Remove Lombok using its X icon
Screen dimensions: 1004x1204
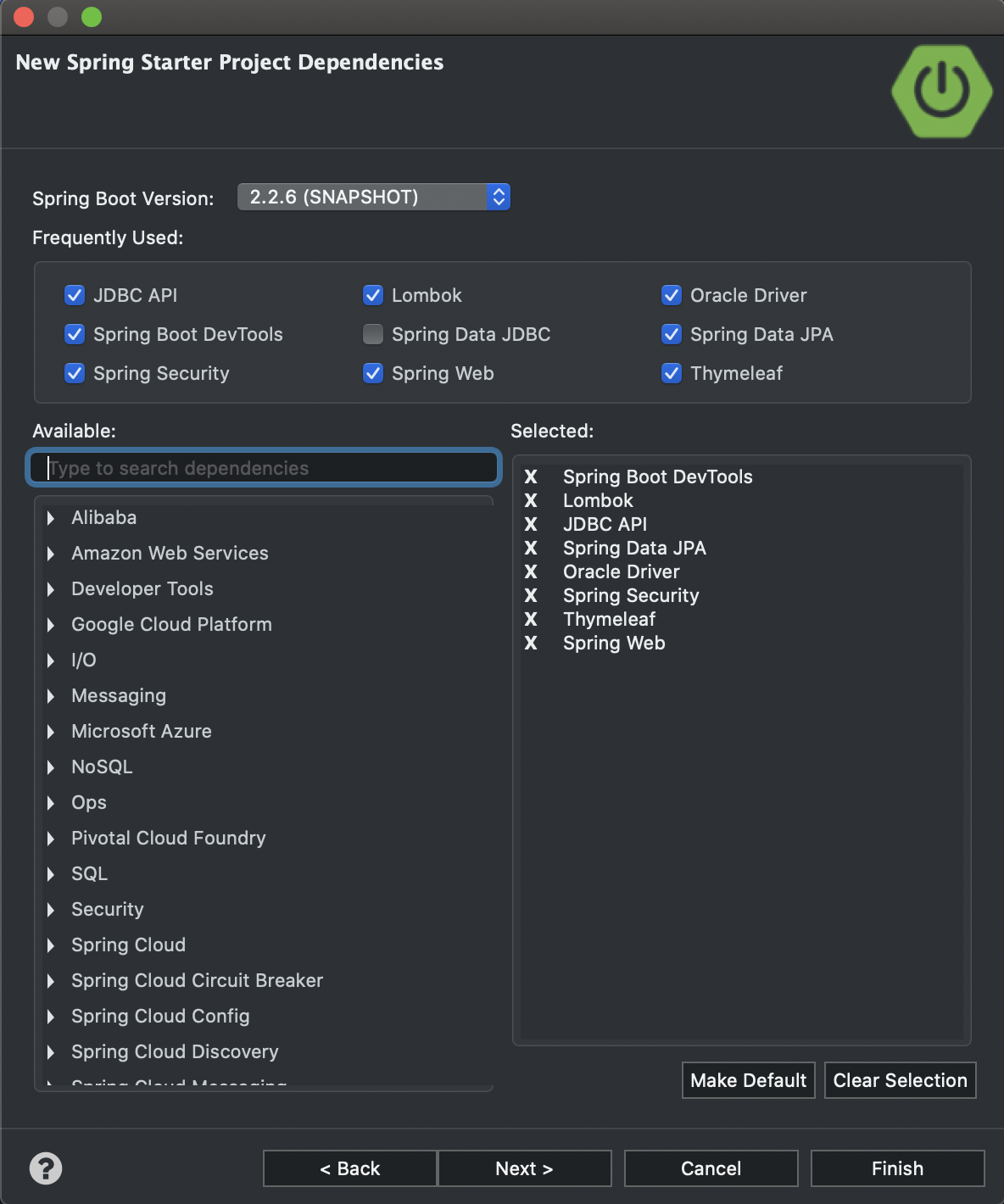coord(531,500)
